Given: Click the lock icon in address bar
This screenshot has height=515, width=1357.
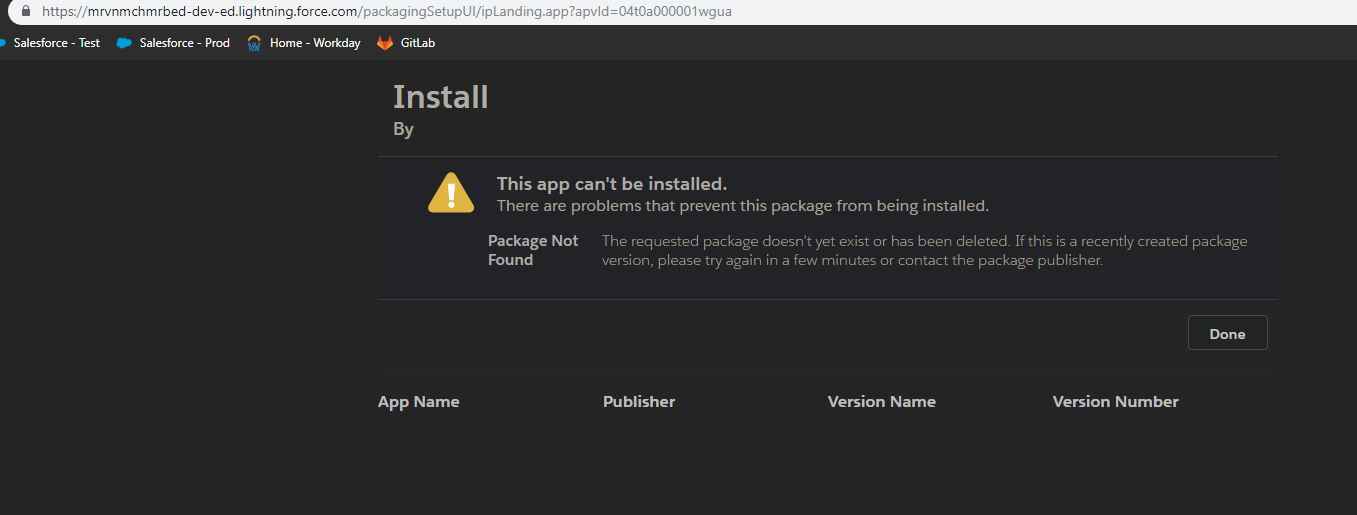Looking at the screenshot, I should click(x=26, y=11).
